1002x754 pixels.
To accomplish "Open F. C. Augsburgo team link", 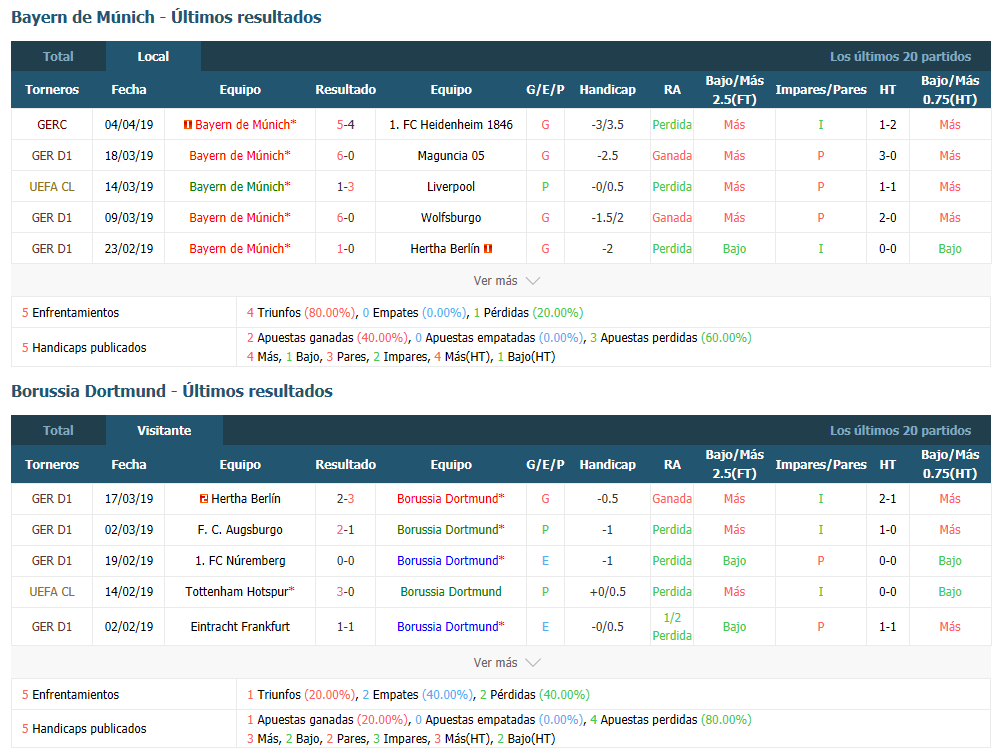I will (x=240, y=530).
